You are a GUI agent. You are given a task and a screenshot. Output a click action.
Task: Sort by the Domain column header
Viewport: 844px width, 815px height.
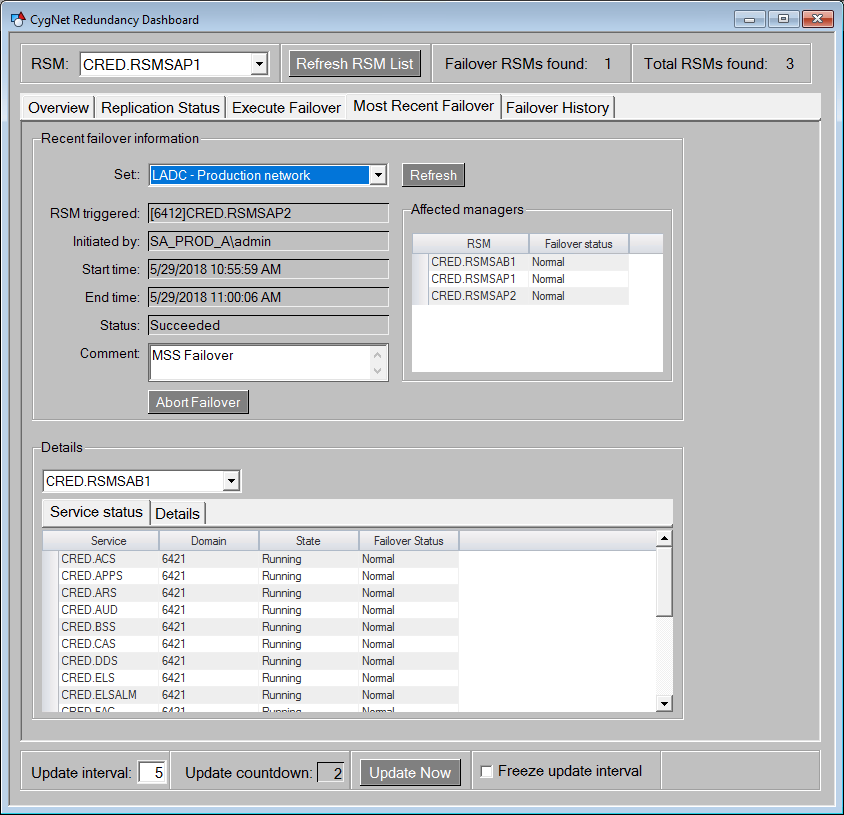(208, 541)
